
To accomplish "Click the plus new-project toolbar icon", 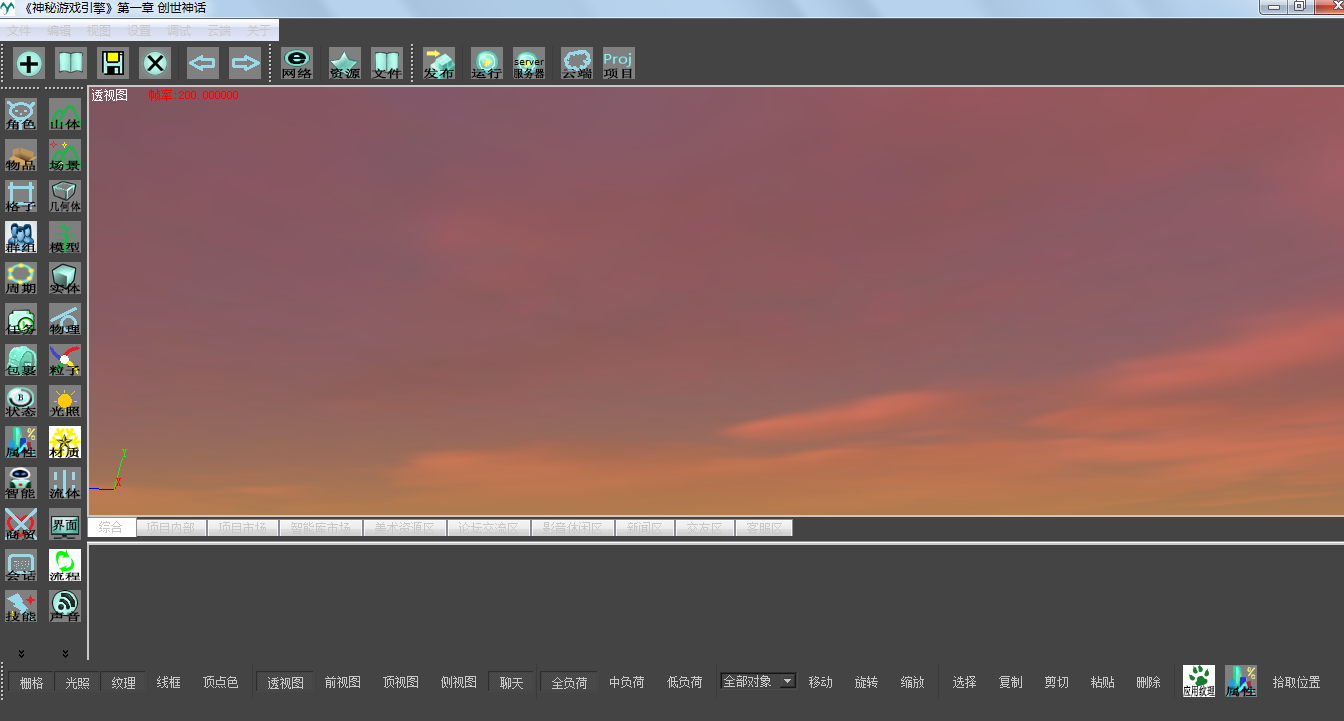I will (29, 64).
